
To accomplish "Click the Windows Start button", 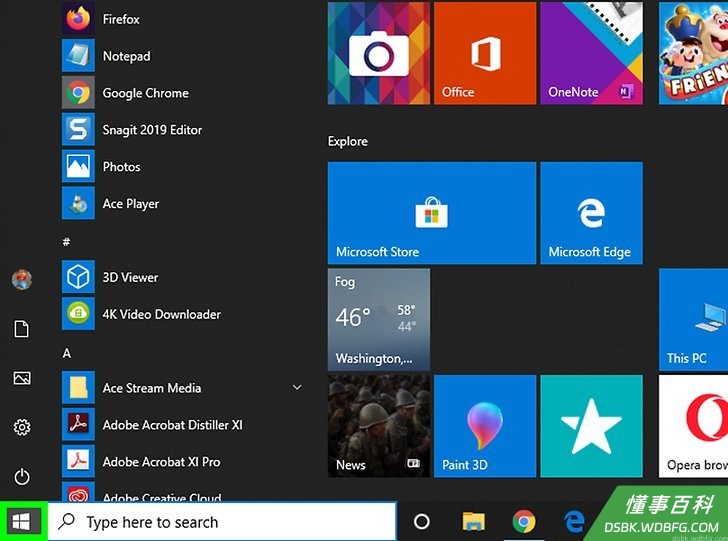I will (x=21, y=521).
